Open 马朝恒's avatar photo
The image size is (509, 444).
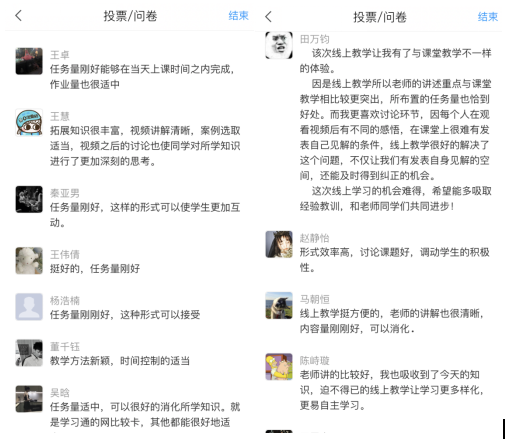pos(279,306)
